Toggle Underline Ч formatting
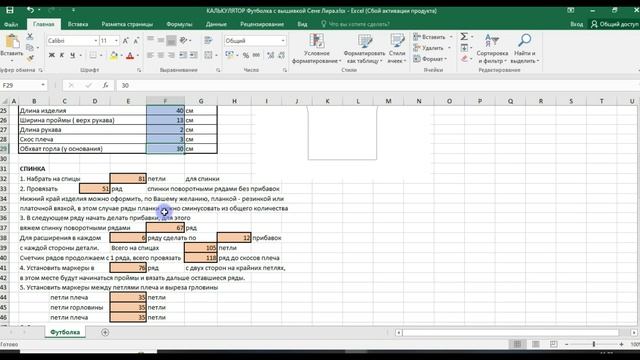Viewport: 640px width, 360px height. pyautogui.click(x=72, y=55)
